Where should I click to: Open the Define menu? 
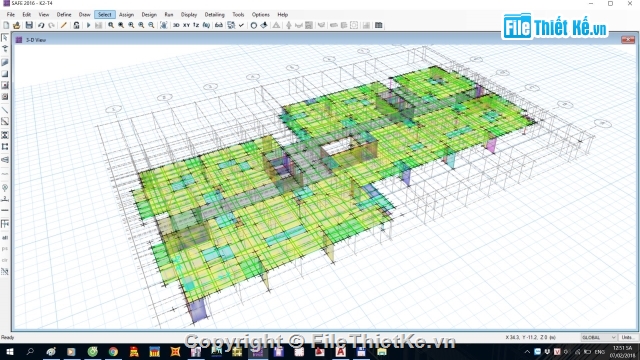[x=64, y=15]
